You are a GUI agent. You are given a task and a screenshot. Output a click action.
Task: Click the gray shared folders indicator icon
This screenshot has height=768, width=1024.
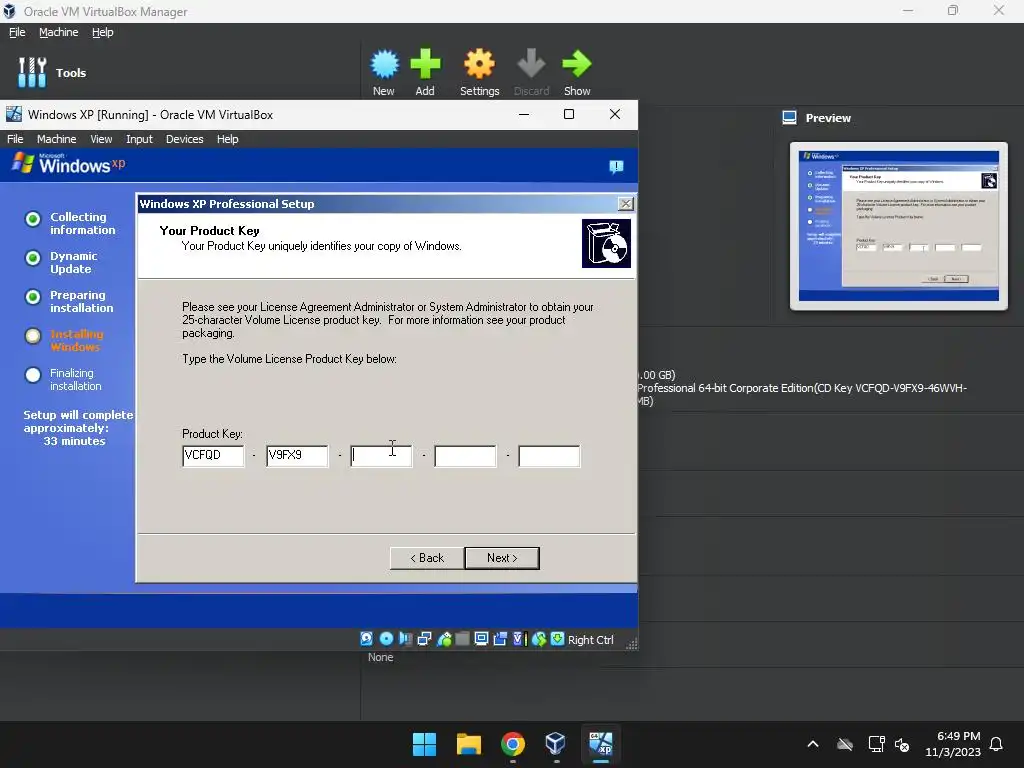point(462,639)
